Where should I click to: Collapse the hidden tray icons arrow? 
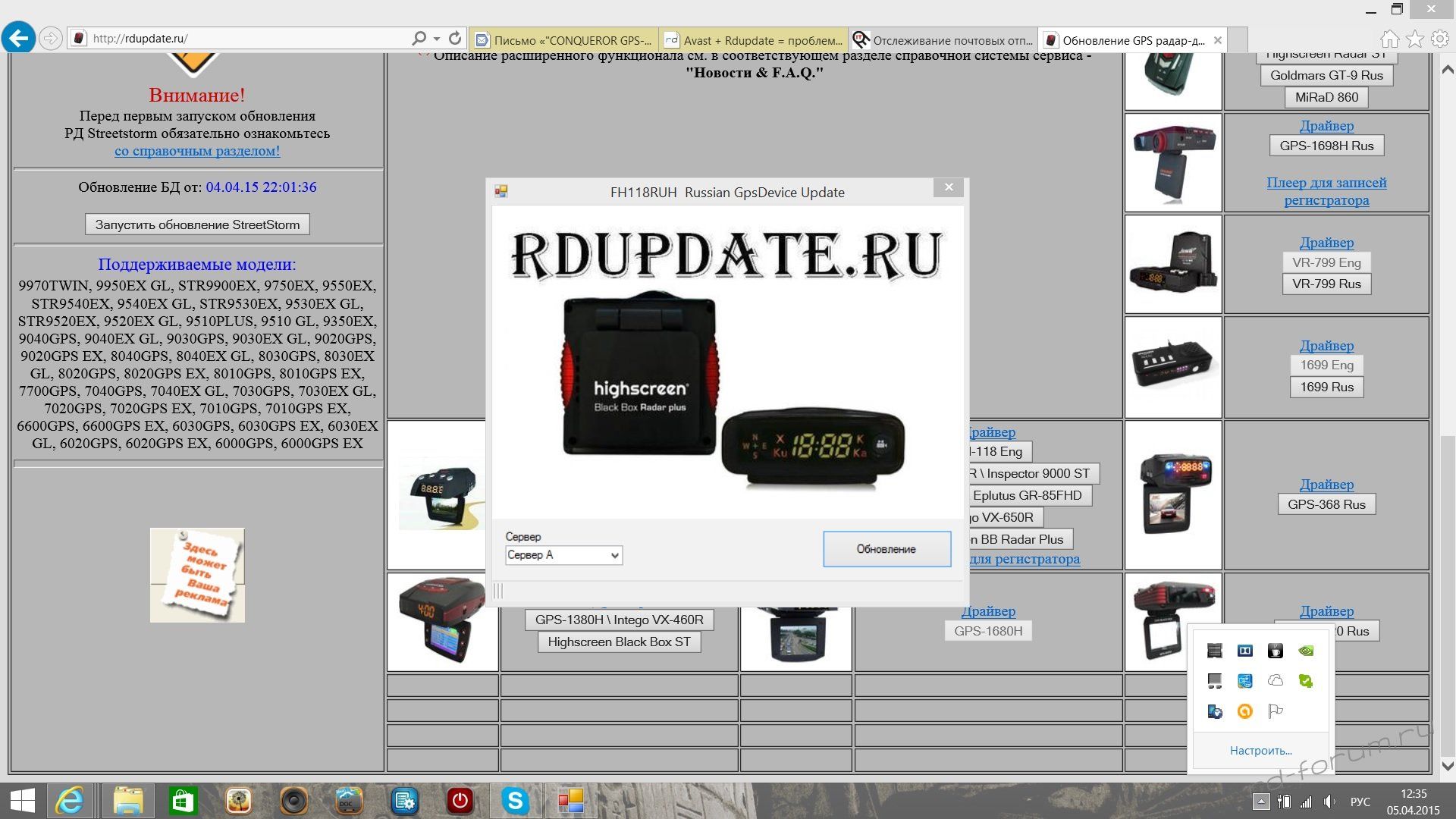click(x=1261, y=802)
